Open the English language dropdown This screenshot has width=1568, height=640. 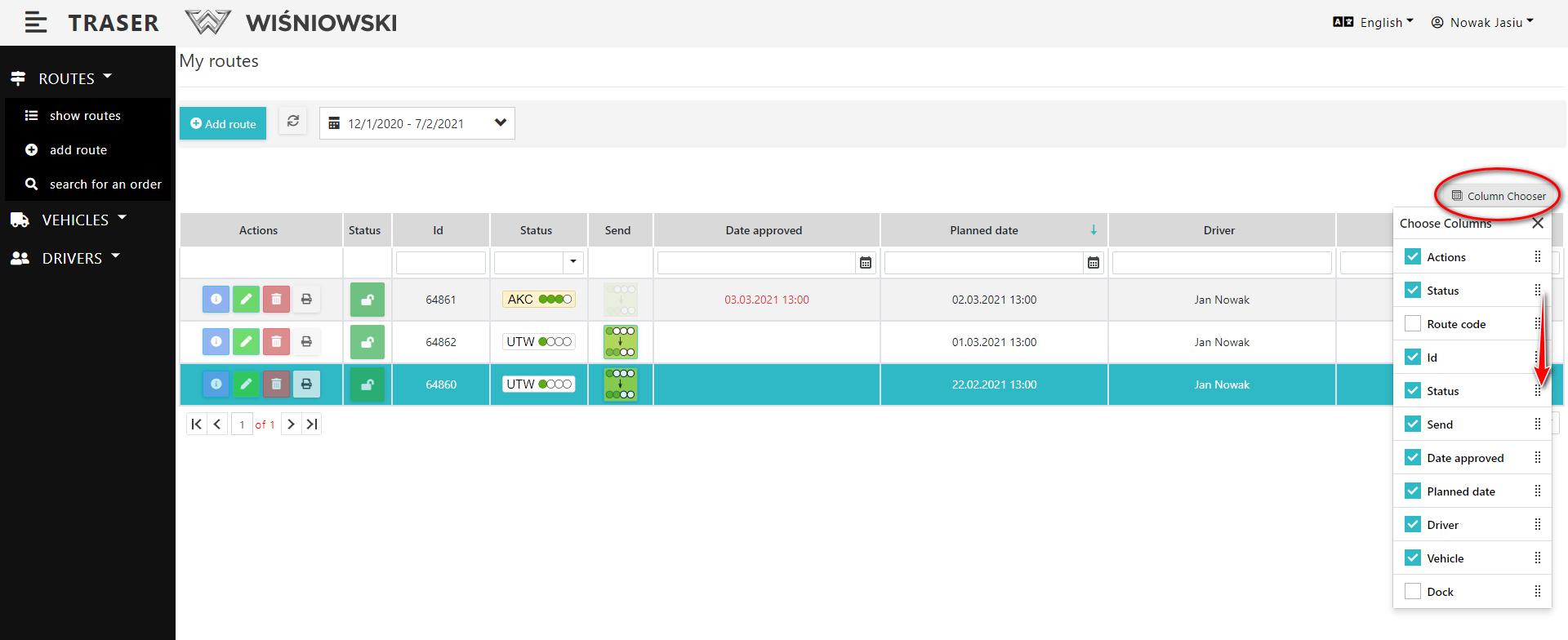click(1374, 23)
